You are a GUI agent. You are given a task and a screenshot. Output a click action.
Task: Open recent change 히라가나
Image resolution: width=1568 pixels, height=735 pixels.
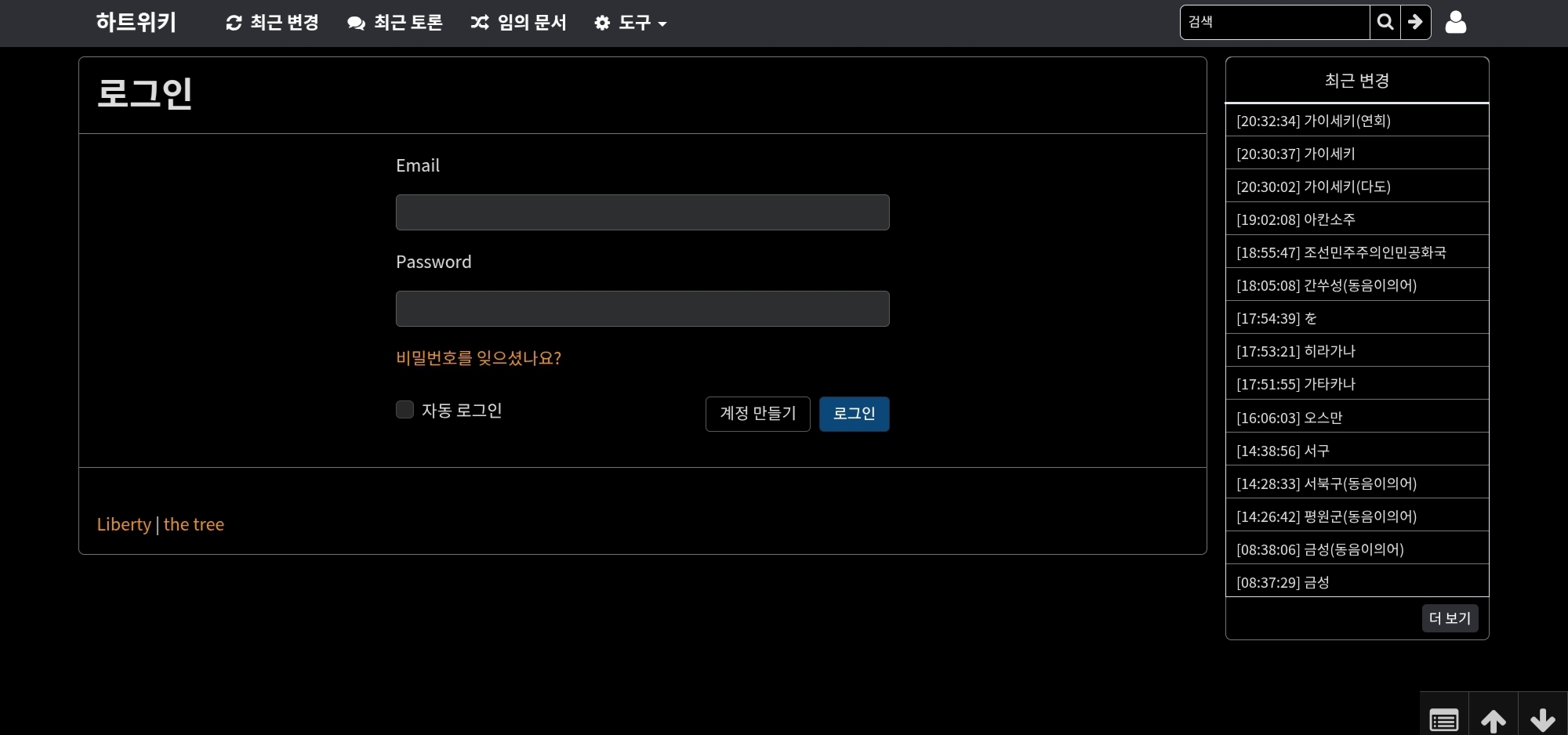(x=1357, y=351)
